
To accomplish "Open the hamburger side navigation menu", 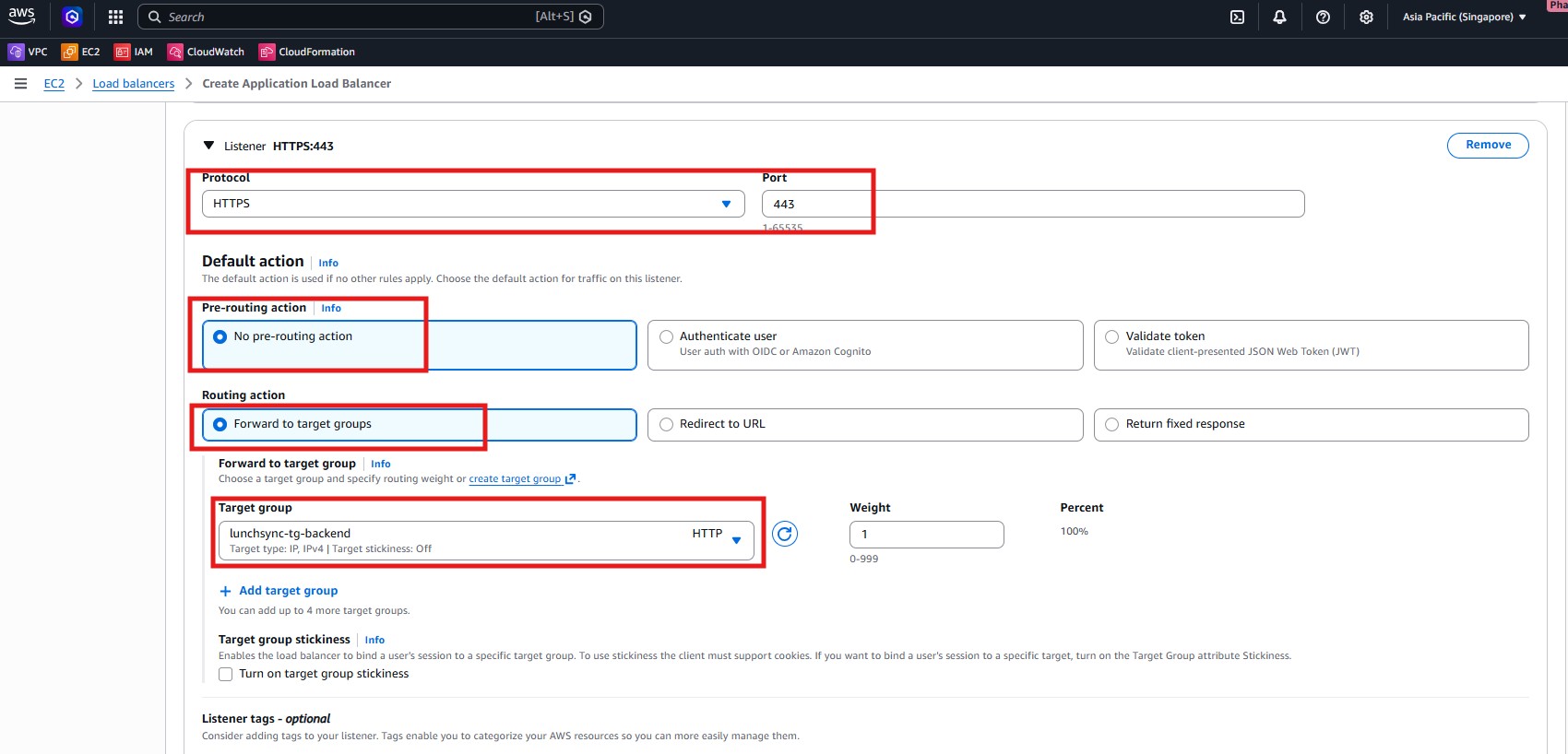I will tap(20, 84).
